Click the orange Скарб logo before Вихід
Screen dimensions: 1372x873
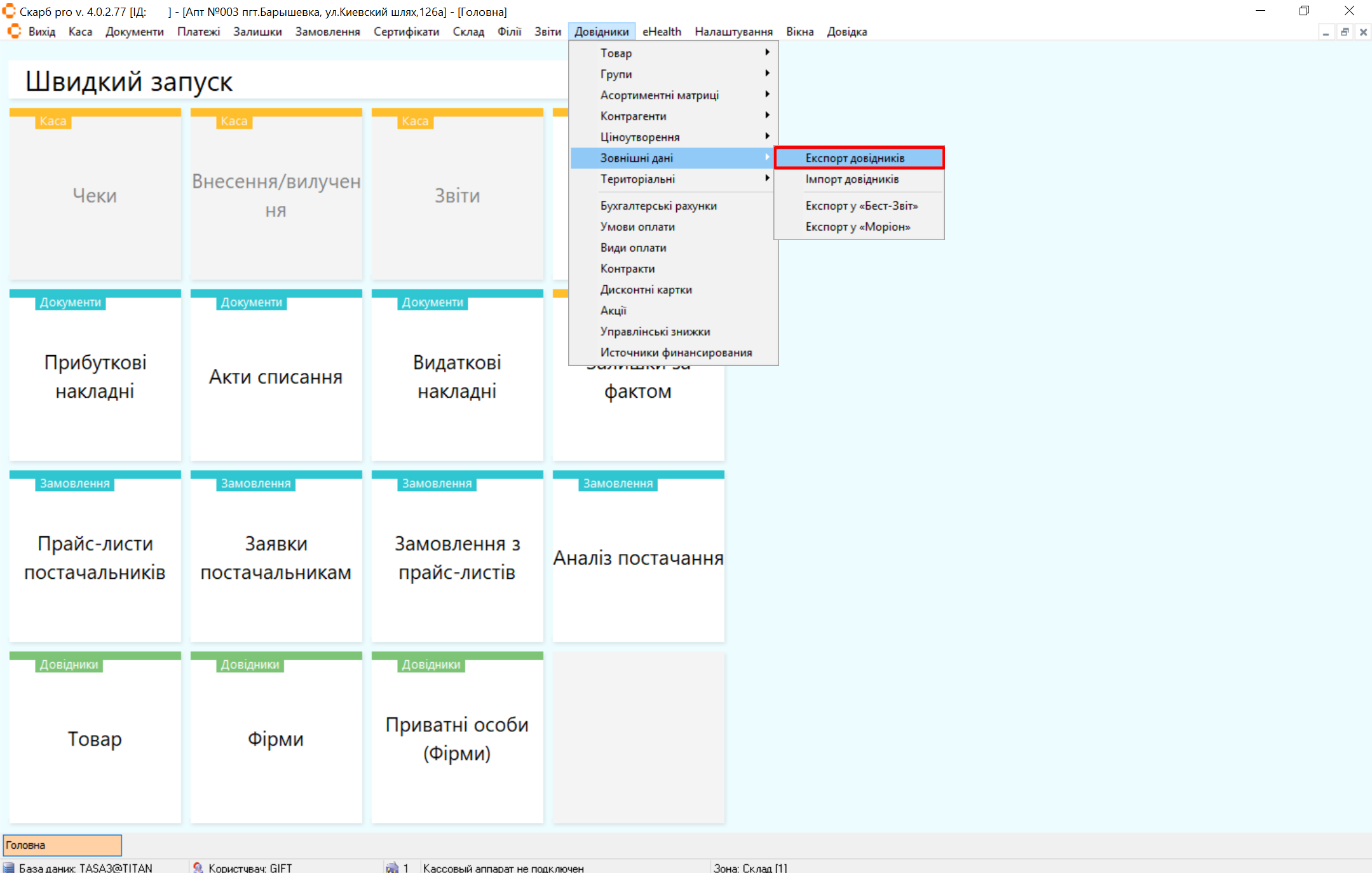click(x=14, y=31)
